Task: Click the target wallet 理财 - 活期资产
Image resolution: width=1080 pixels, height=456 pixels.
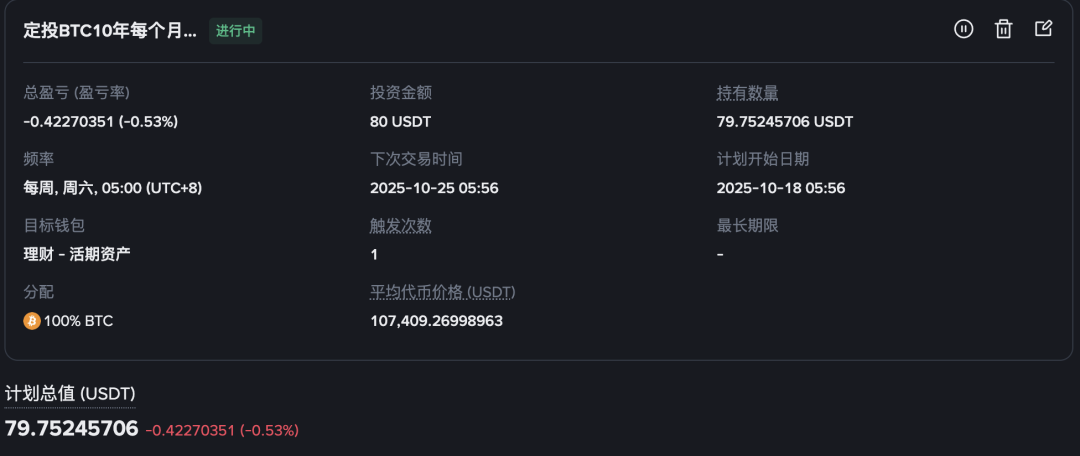Action: pyautogui.click(x=77, y=254)
